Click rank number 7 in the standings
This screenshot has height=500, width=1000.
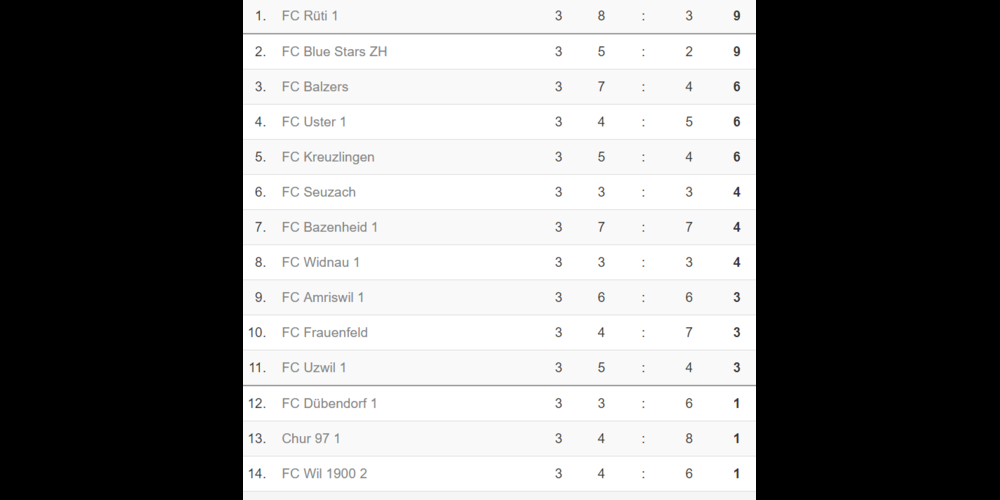[x=260, y=227]
